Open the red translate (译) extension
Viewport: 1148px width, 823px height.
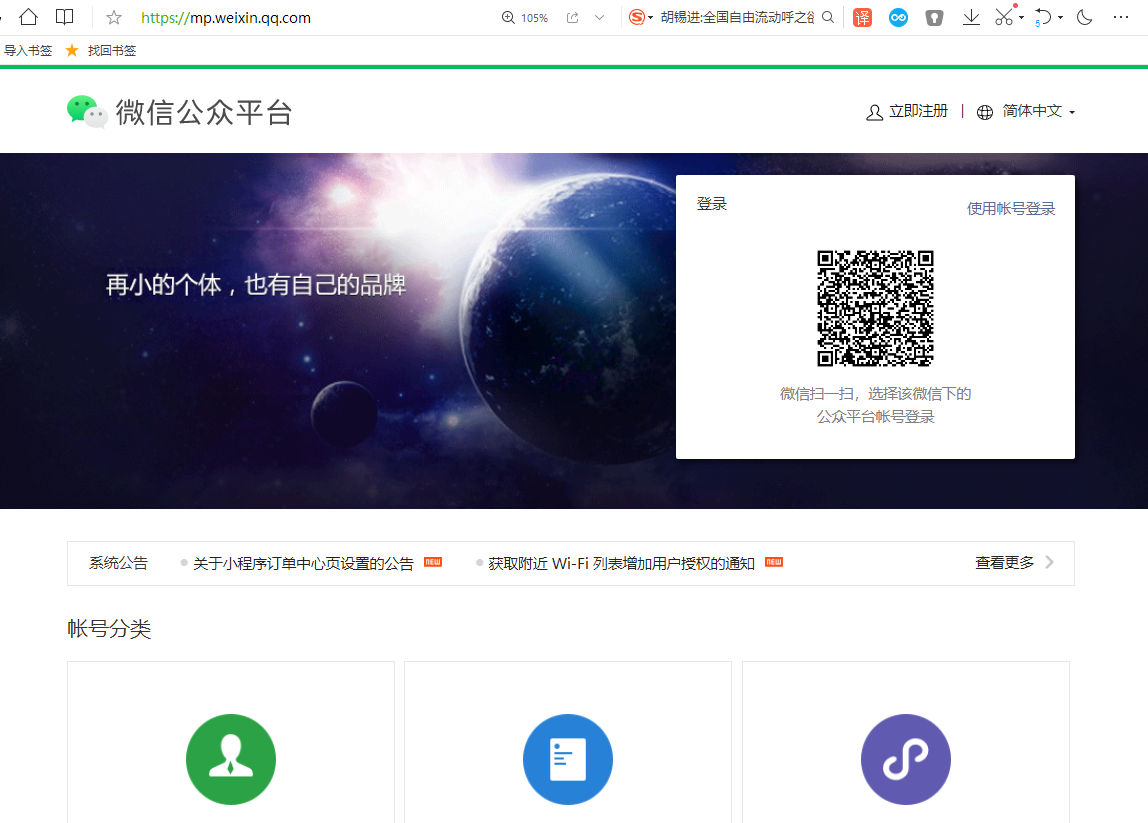862,18
